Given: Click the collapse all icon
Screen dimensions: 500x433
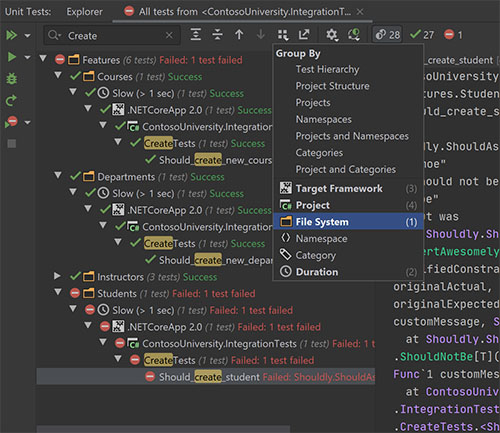Looking at the screenshot, I should click(x=217, y=35).
